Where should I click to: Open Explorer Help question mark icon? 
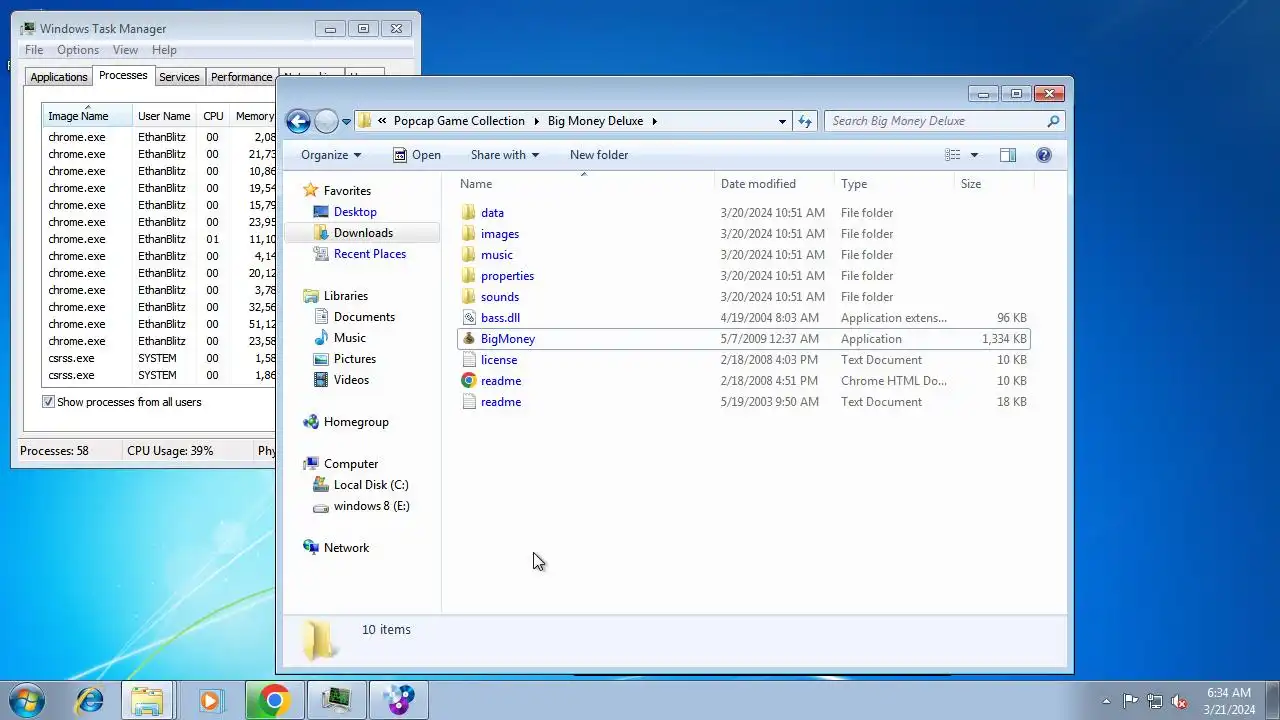[1044, 155]
